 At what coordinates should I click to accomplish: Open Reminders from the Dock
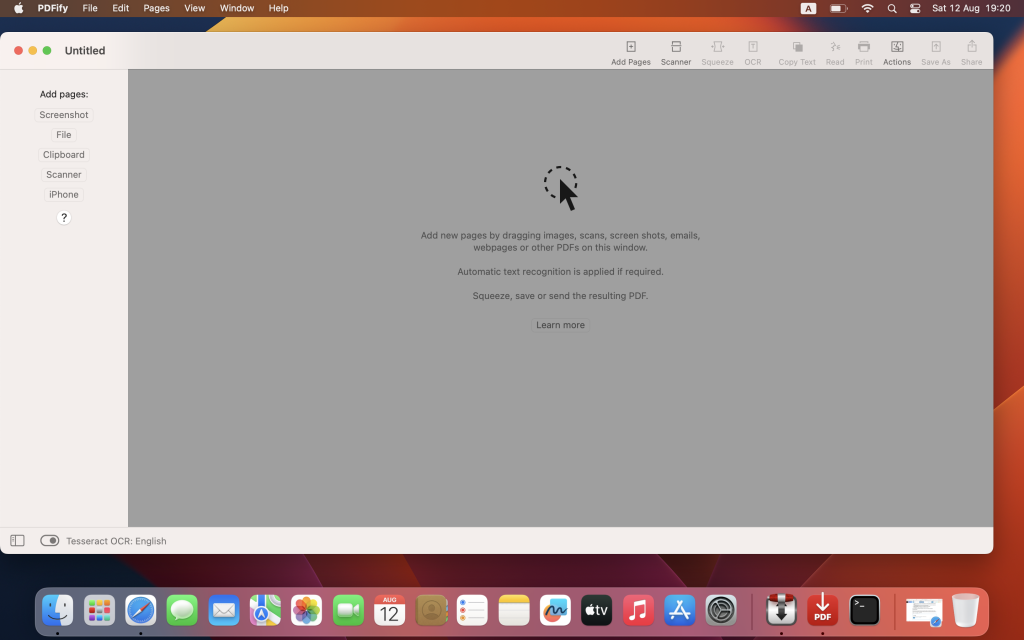[472, 610]
